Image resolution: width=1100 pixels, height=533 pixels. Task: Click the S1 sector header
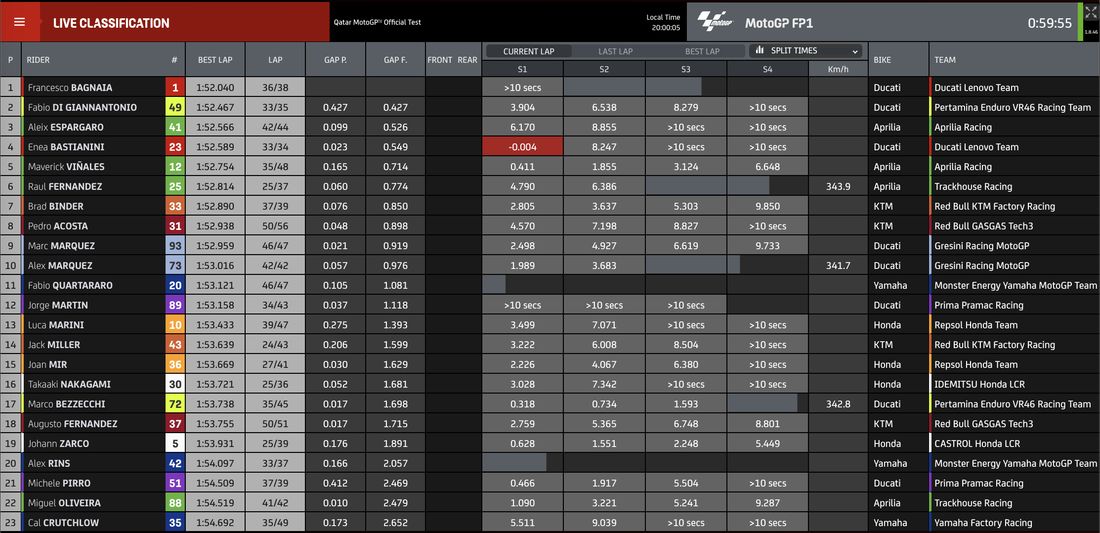(523, 69)
